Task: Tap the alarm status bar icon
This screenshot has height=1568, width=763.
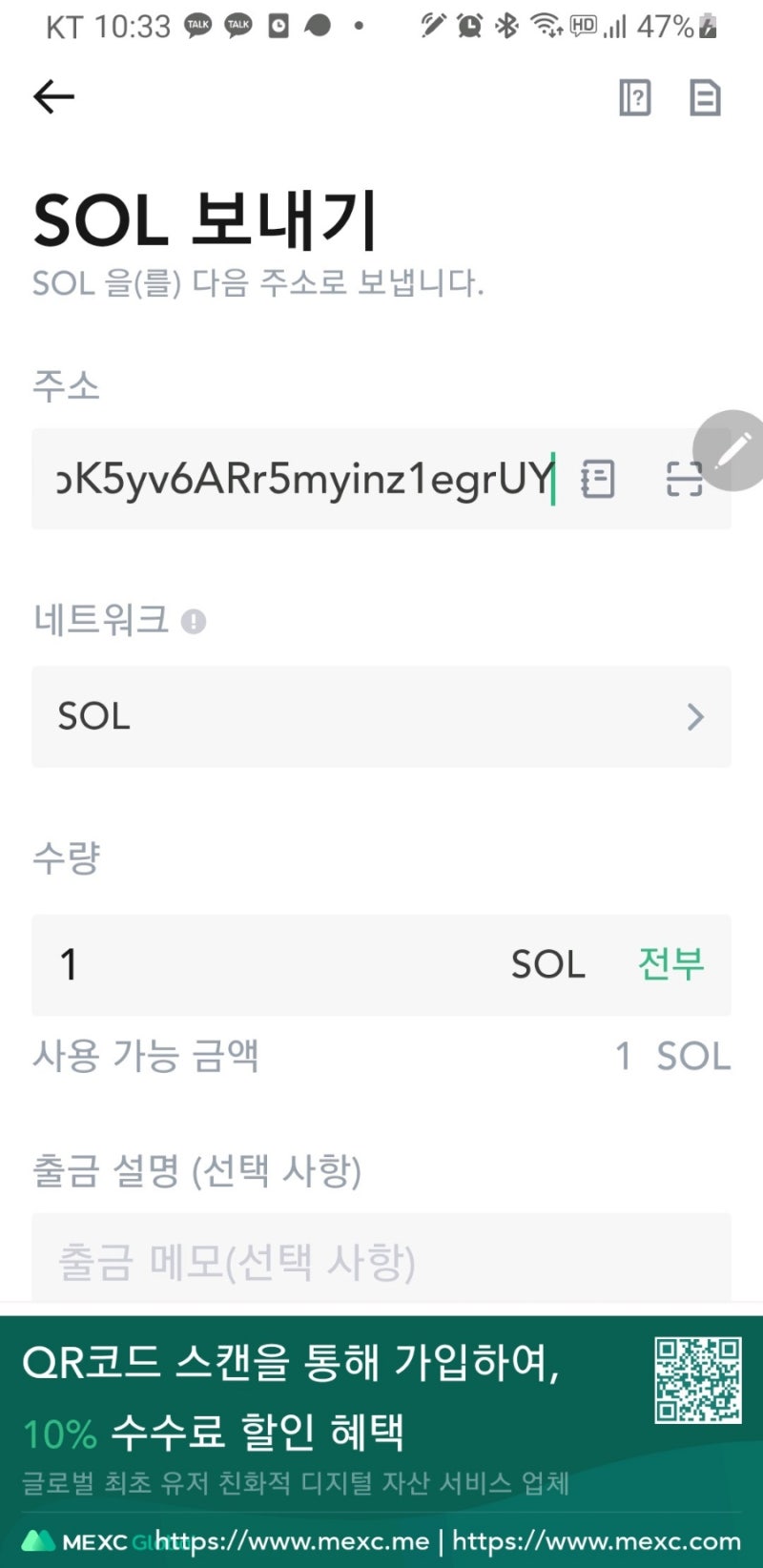Action: (469, 26)
